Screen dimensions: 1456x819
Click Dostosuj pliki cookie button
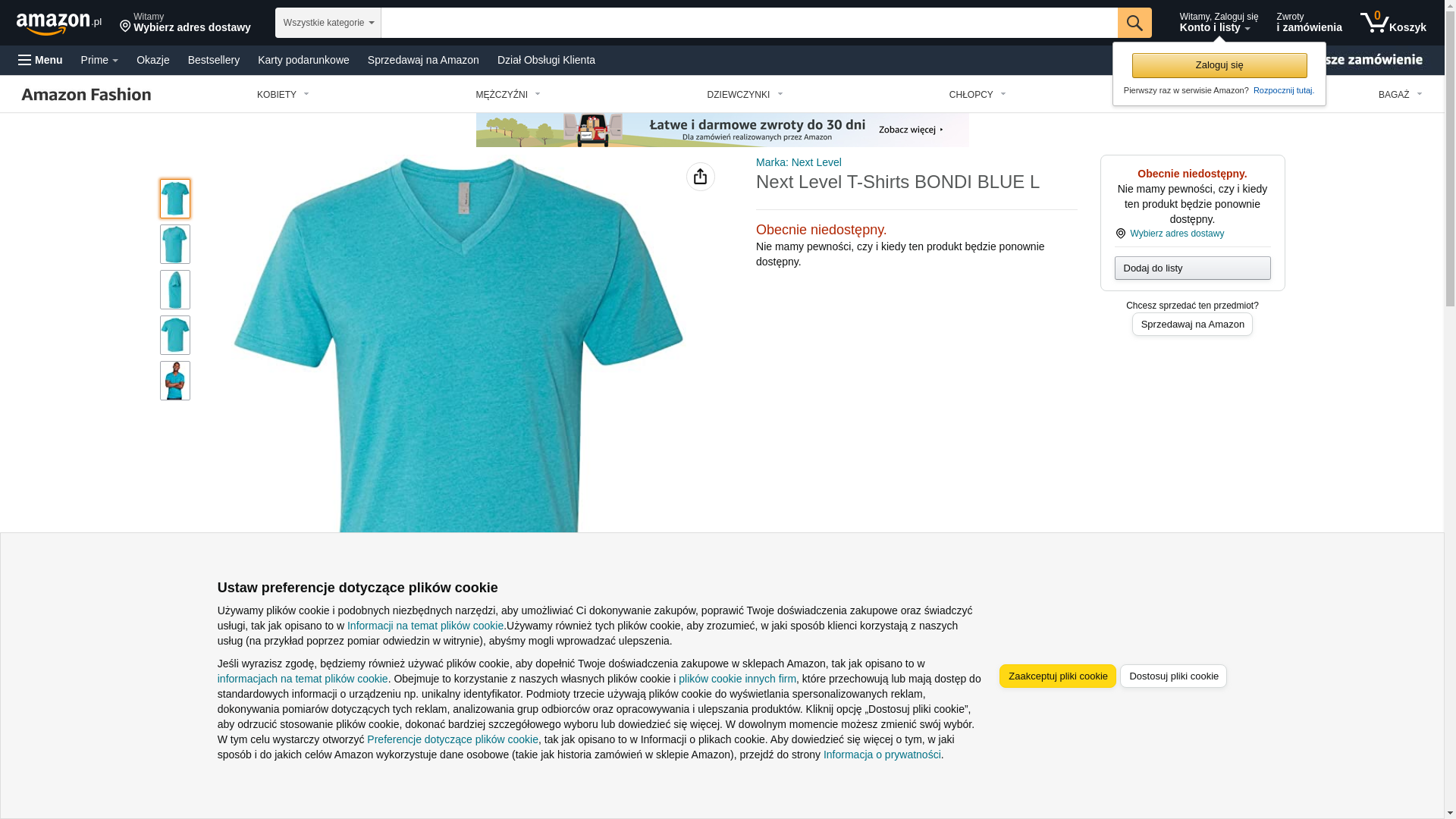(1174, 676)
